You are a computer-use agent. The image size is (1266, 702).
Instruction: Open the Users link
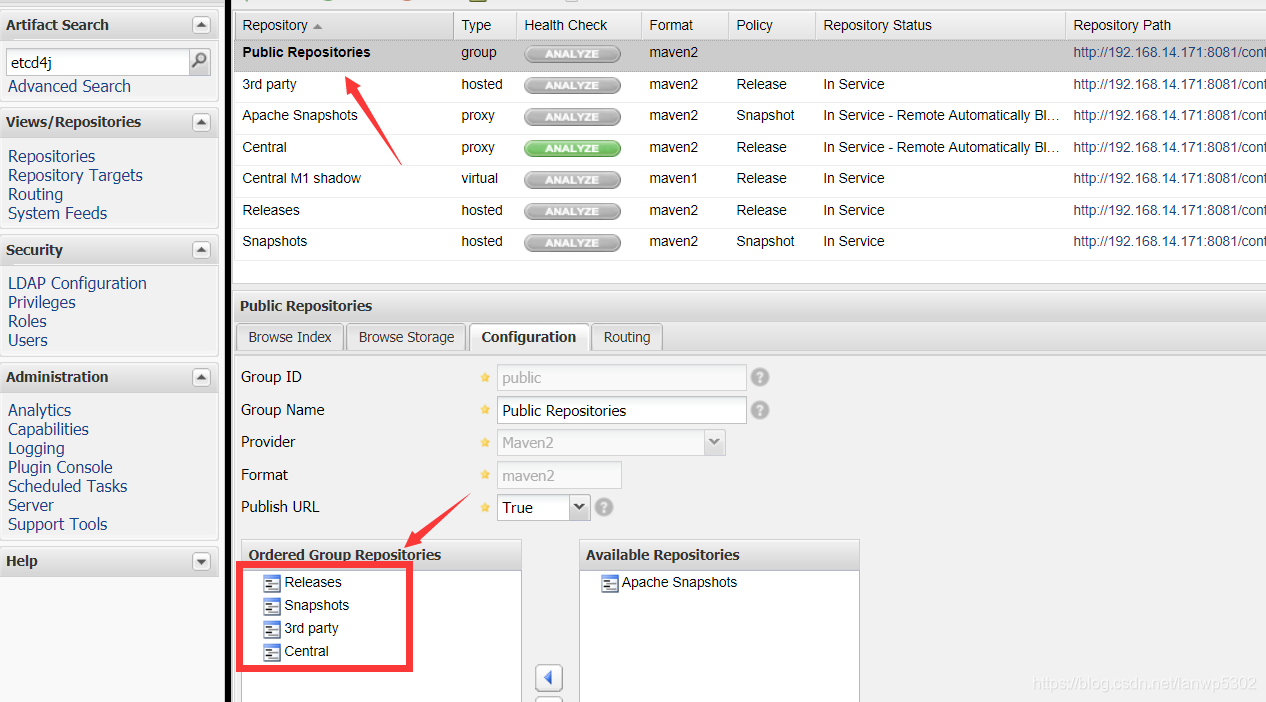tap(28, 340)
